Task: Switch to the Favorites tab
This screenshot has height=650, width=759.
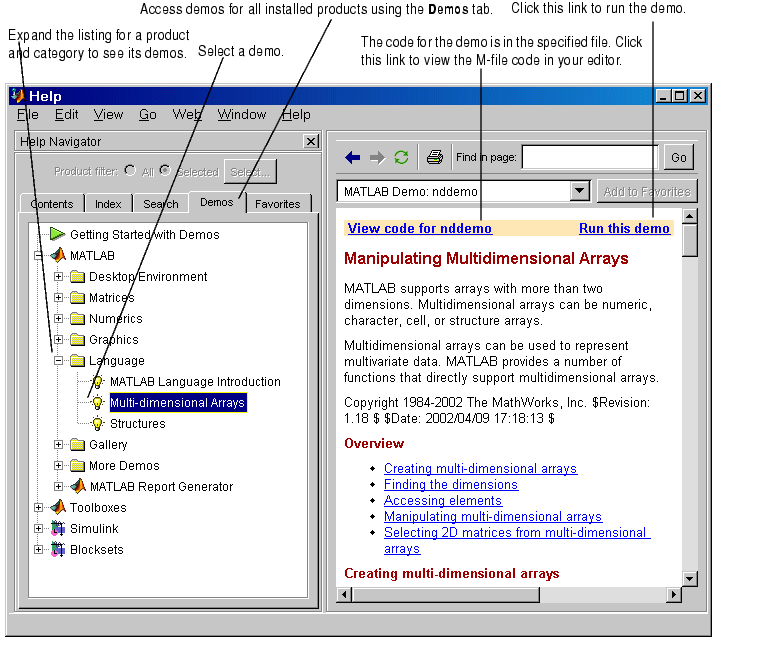Action: [x=278, y=204]
